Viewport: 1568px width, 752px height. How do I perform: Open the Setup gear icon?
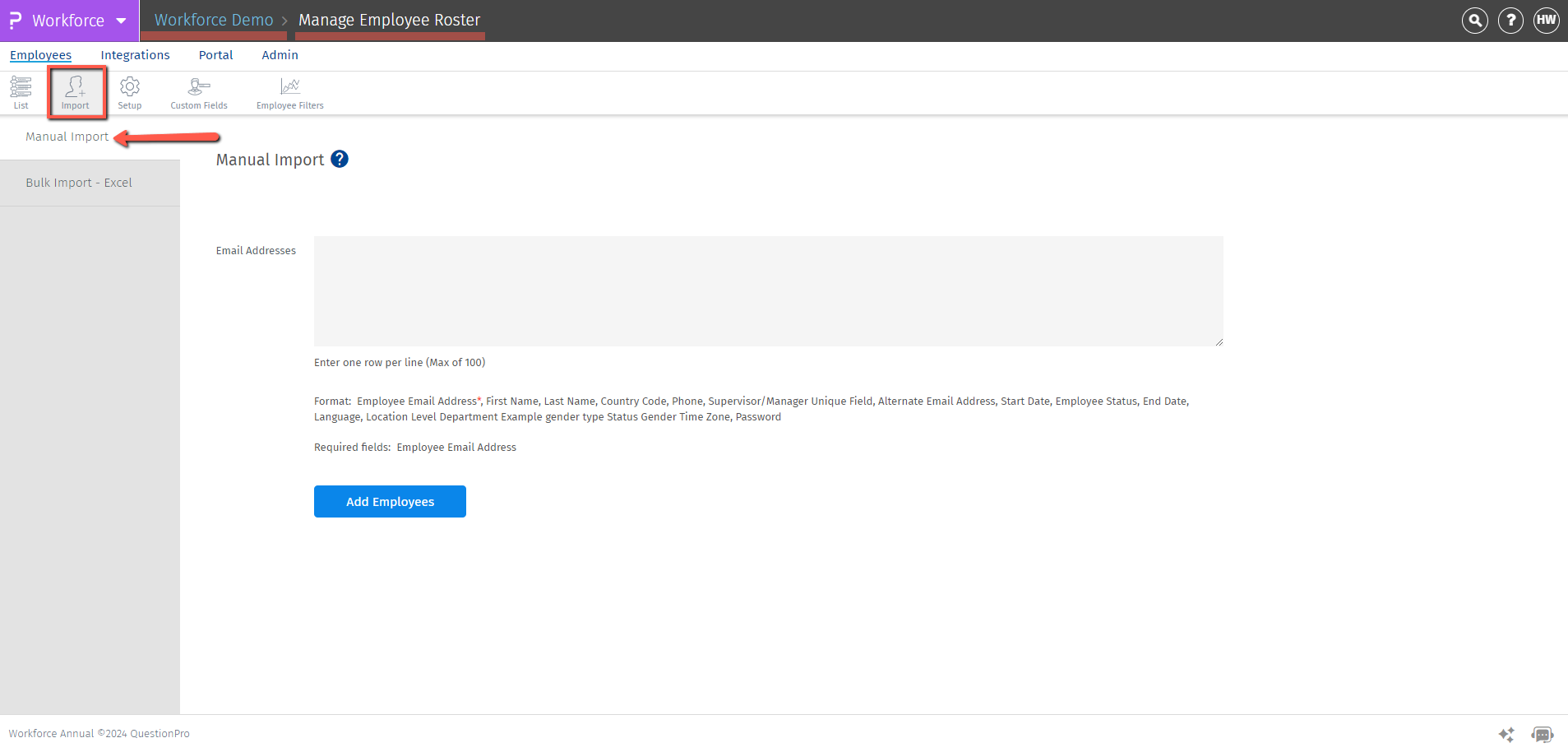(x=130, y=92)
